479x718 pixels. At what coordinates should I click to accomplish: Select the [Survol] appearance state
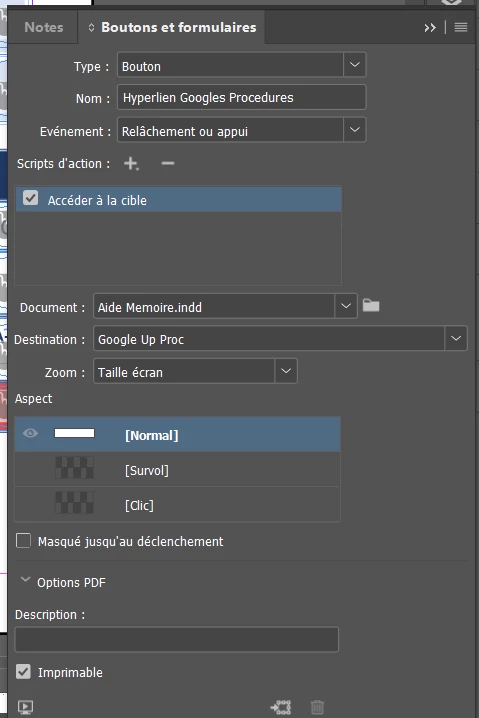(177, 470)
